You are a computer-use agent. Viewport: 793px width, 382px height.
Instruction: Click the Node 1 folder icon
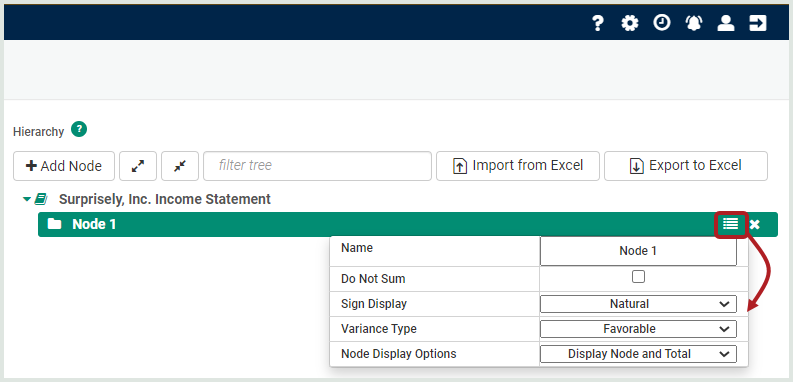54,224
